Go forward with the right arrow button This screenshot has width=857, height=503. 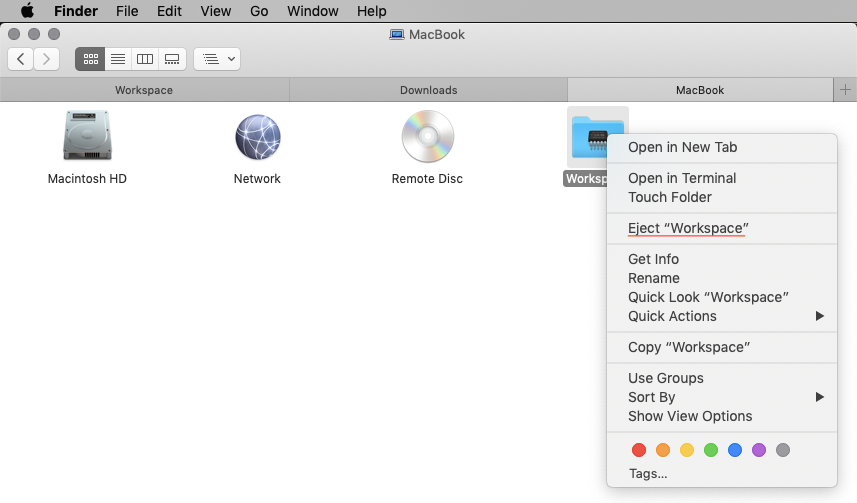(x=46, y=59)
